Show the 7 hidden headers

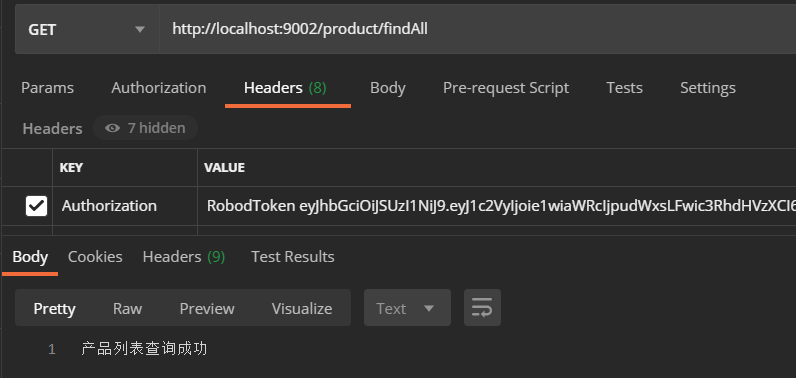pyautogui.click(x=145, y=128)
